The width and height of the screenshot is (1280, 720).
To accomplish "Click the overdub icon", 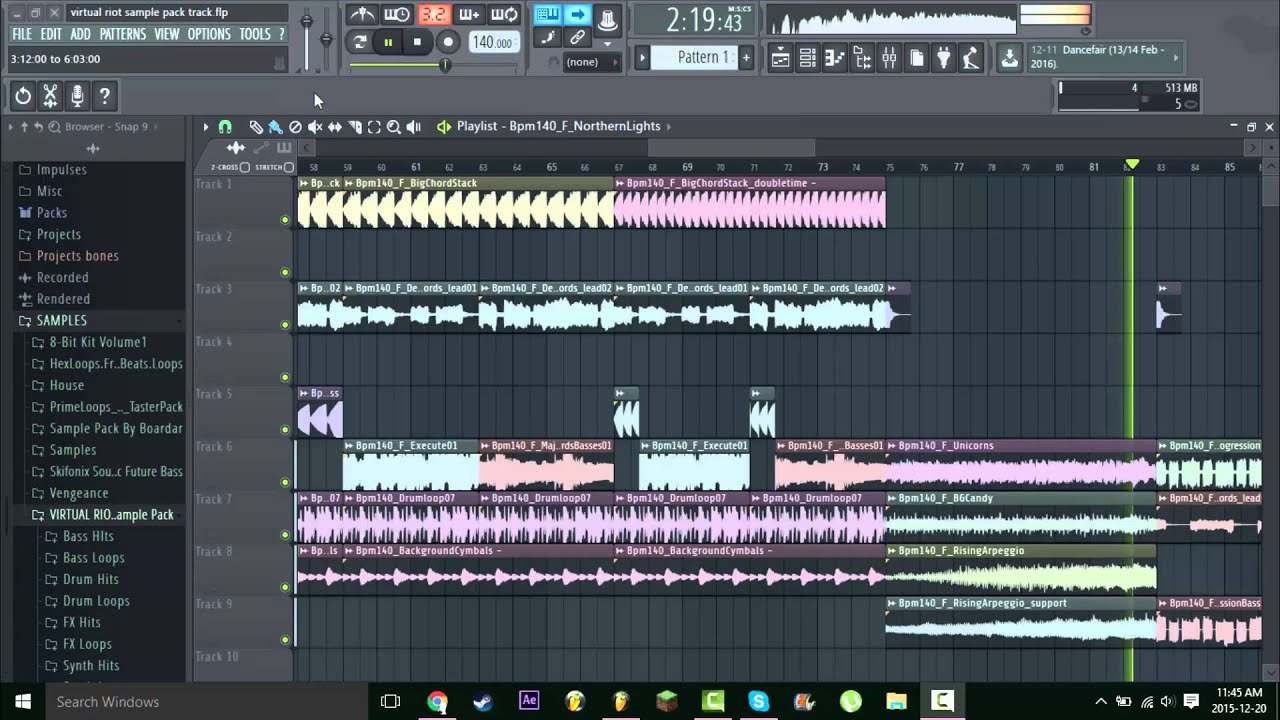I will click(x=468, y=14).
